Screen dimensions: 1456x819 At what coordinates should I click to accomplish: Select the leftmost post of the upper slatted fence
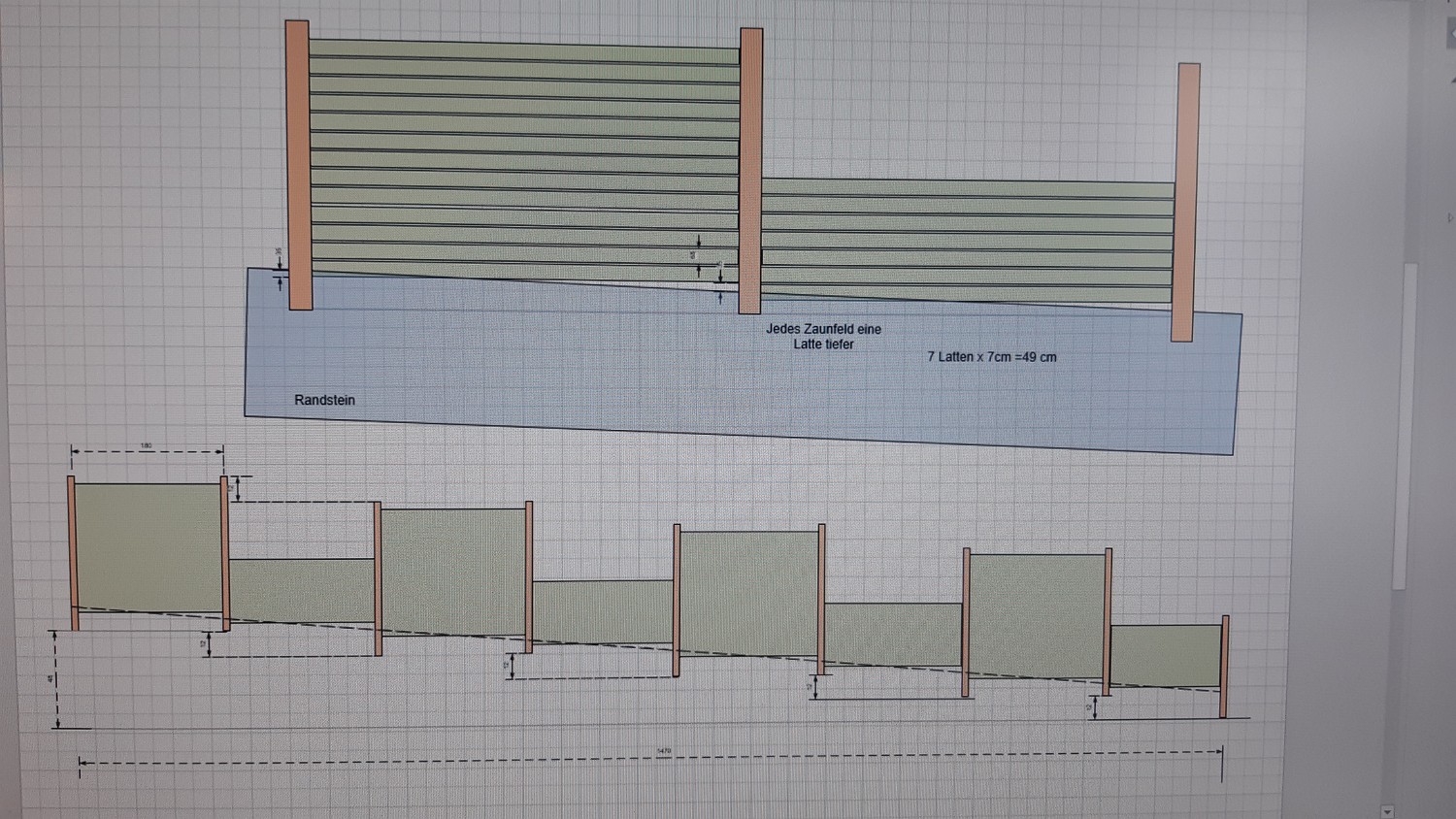(x=298, y=165)
